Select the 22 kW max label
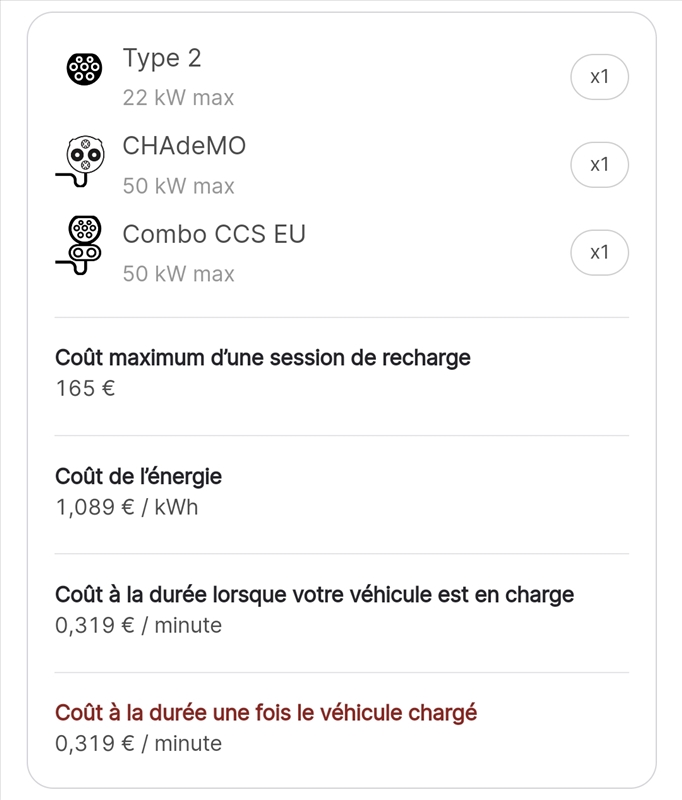The width and height of the screenshot is (682, 800). (177, 98)
